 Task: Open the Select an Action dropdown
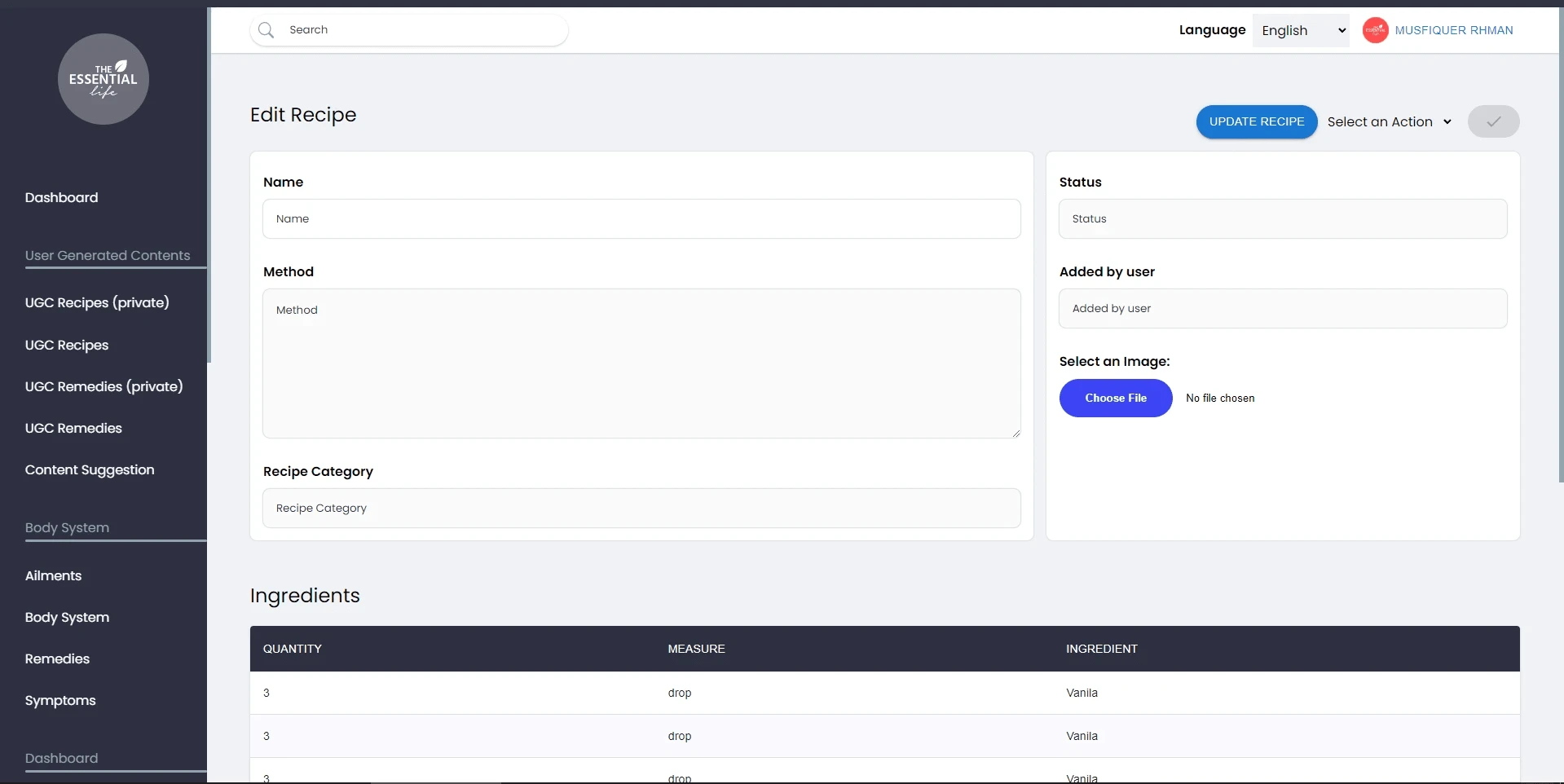point(1390,121)
